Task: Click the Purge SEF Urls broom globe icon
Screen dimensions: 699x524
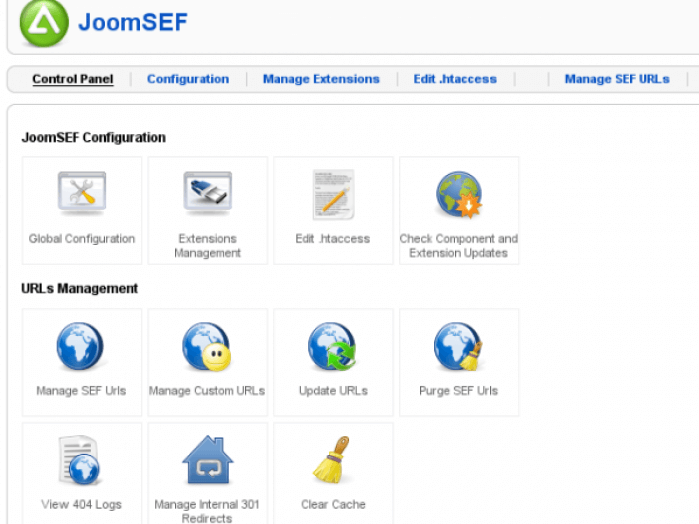Action: click(459, 347)
